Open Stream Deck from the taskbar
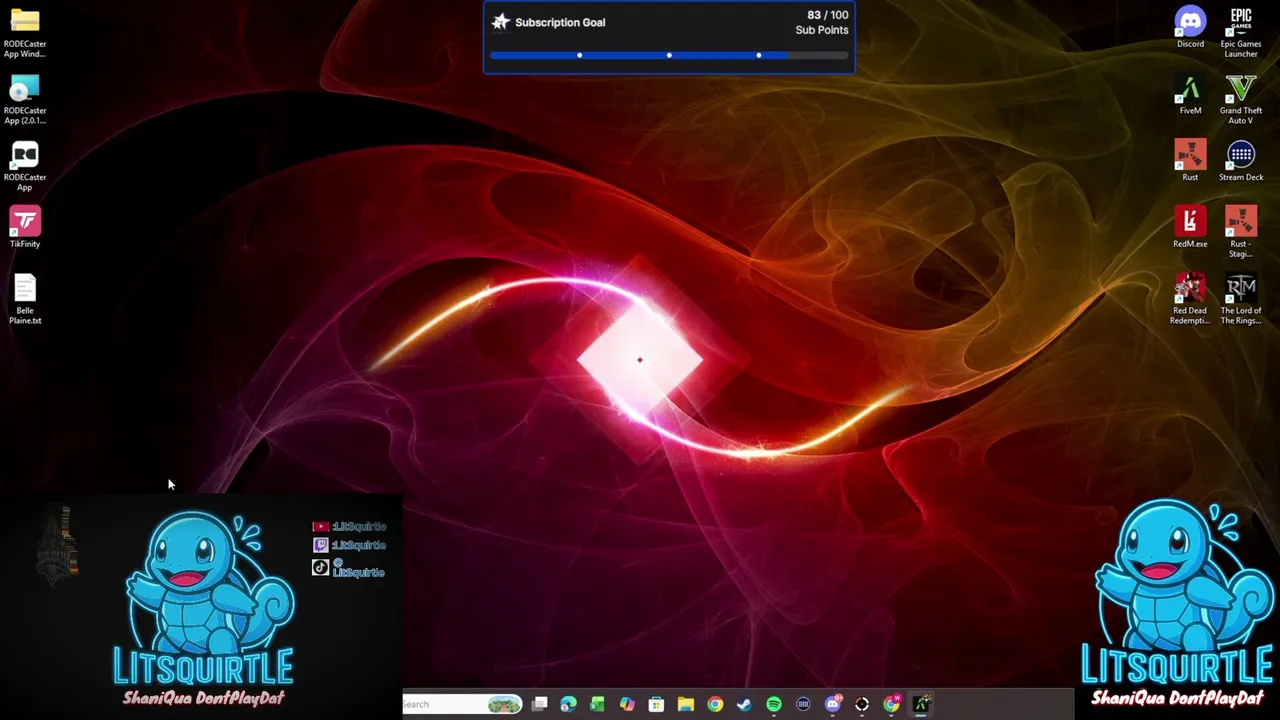 [x=803, y=704]
